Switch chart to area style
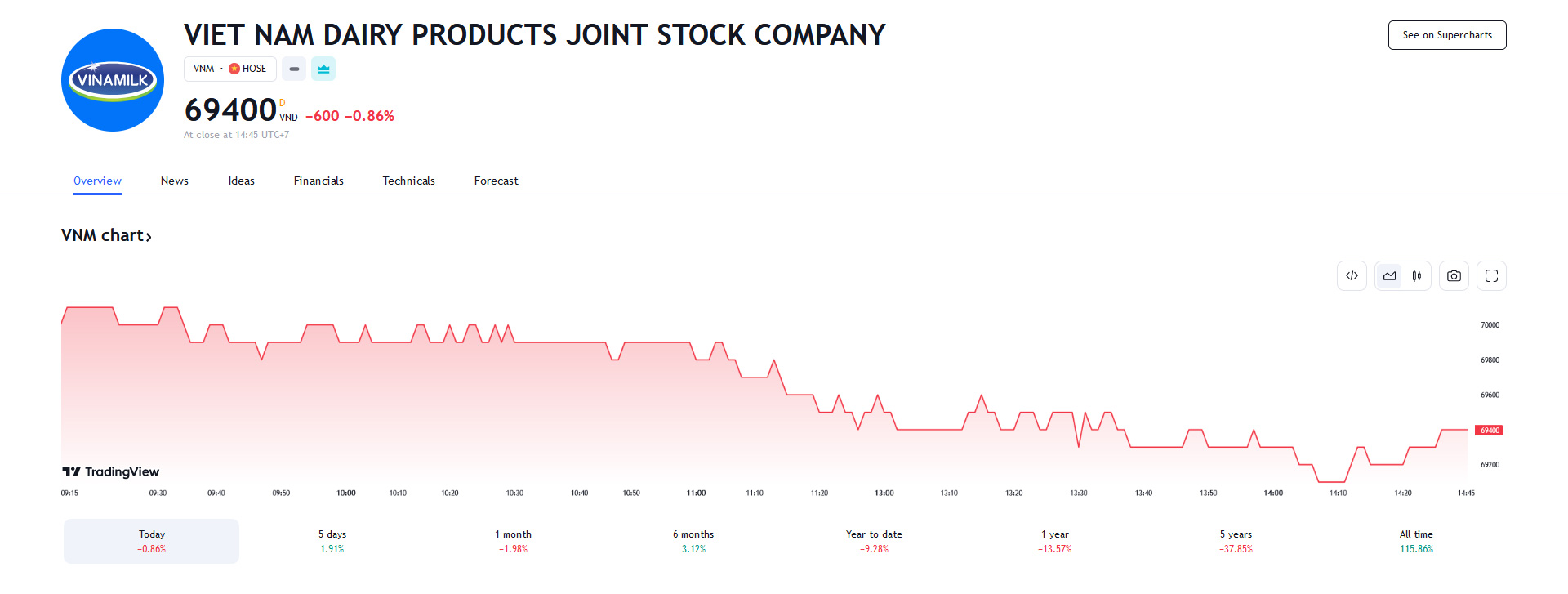This screenshot has width=1568, height=594. click(x=1389, y=276)
